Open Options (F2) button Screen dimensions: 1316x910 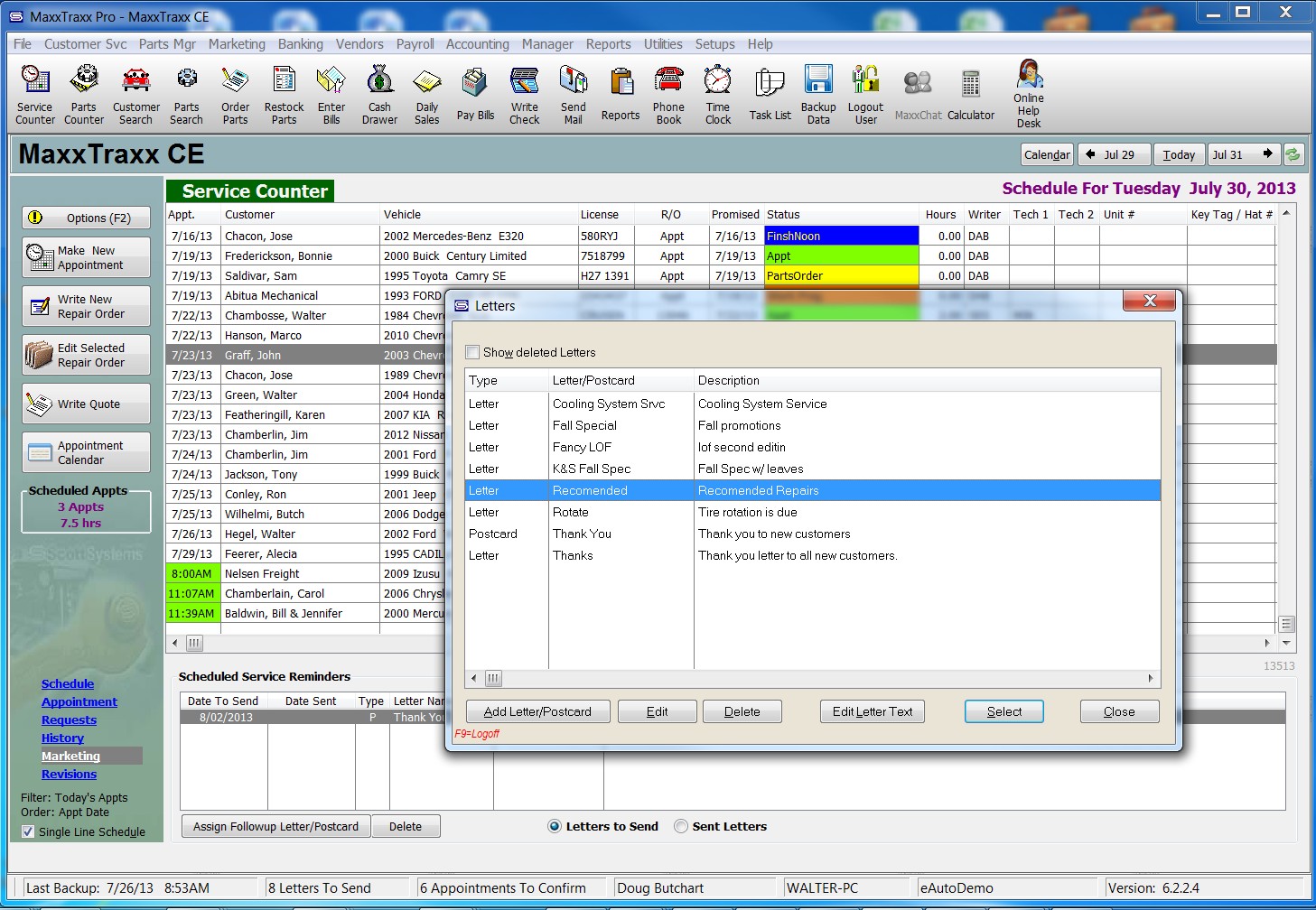pos(87,218)
